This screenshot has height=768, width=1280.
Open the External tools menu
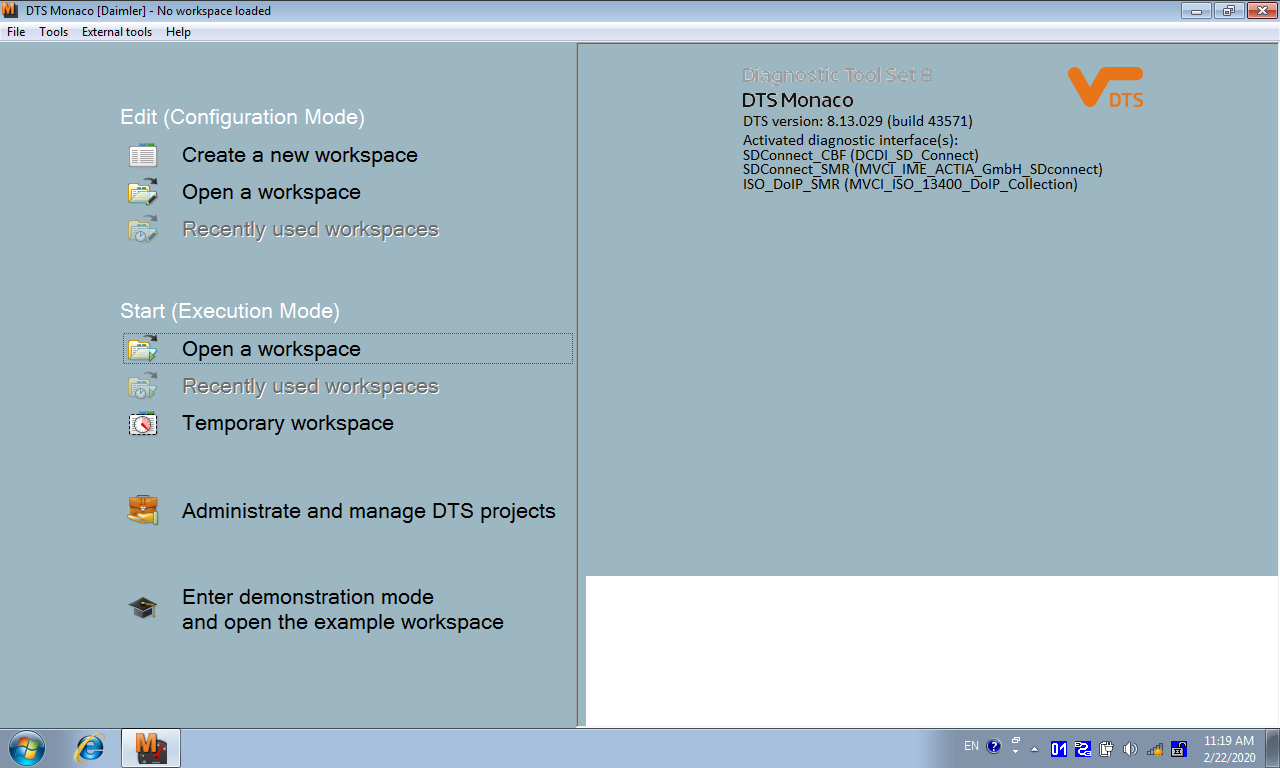(x=117, y=32)
